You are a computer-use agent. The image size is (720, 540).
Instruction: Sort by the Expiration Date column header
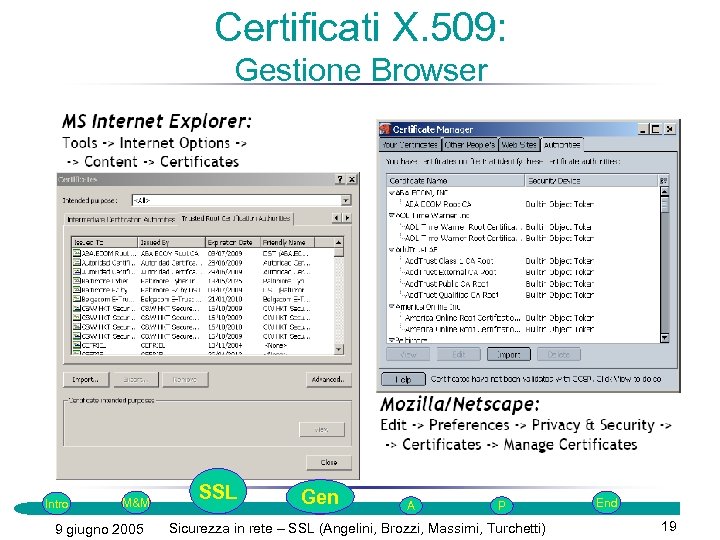[x=233, y=242]
